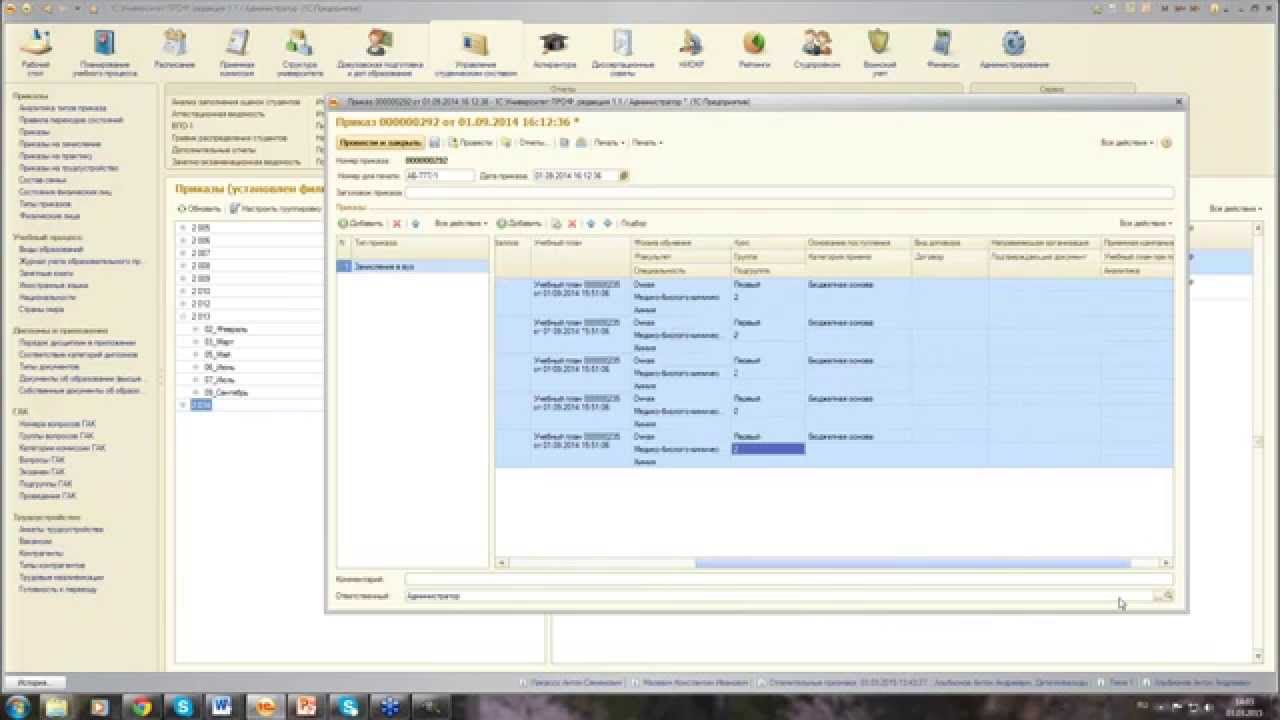Click the Обновить button in orders list
Viewport: 1280px width, 720px height.
200,209
